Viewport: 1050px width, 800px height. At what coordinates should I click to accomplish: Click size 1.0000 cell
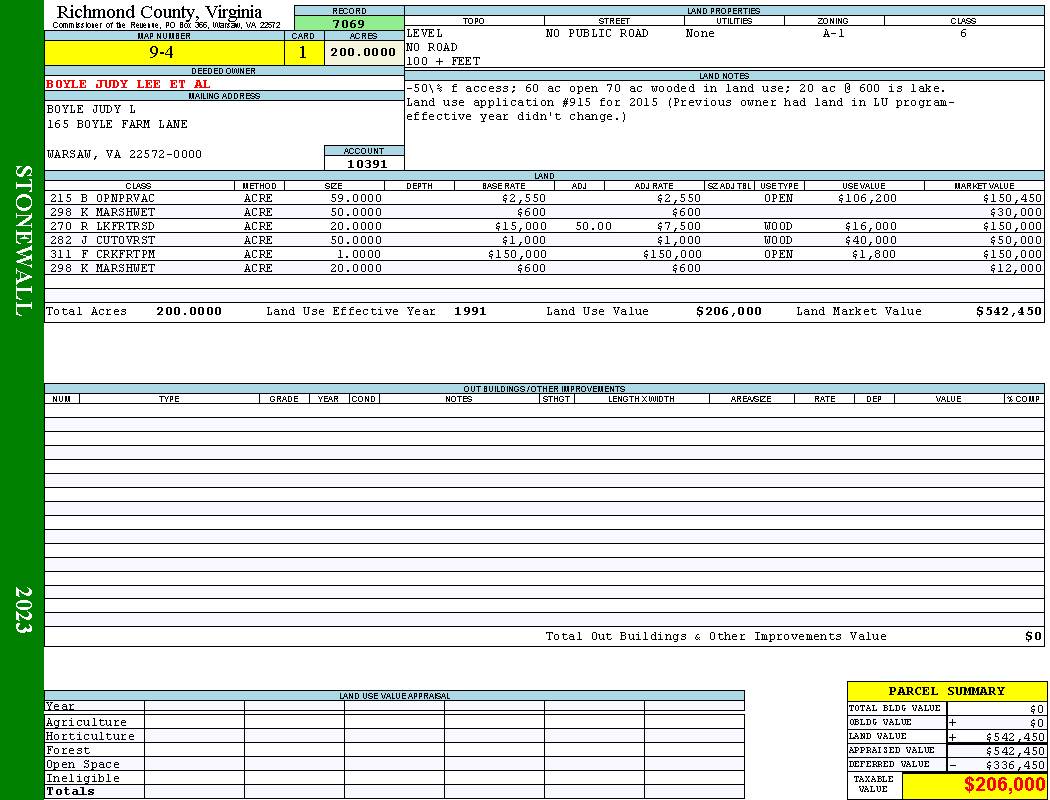[x=358, y=254]
